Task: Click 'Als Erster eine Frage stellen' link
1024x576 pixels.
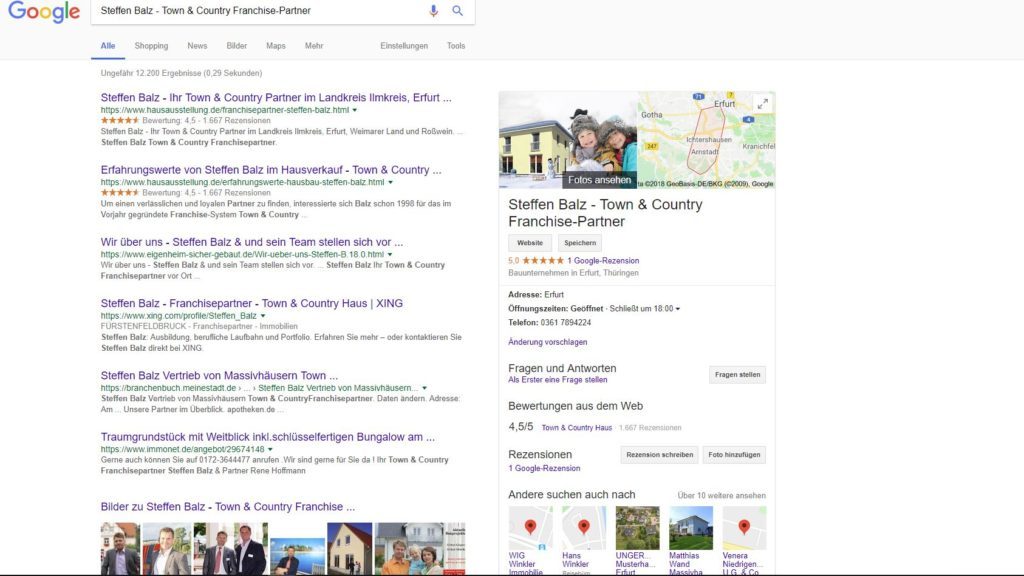Action: coord(558,379)
